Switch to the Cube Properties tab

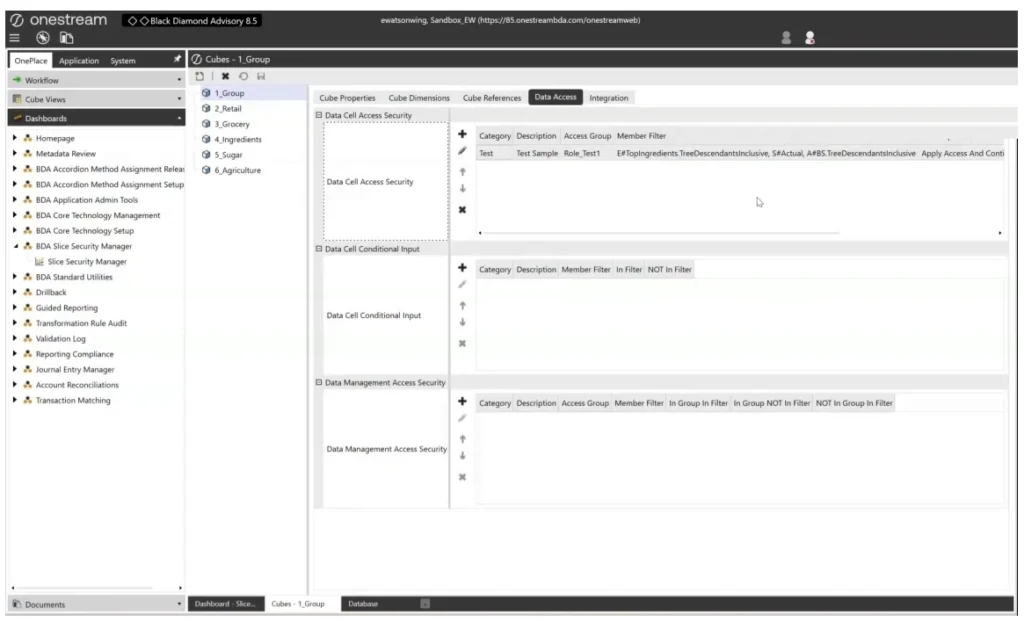347,98
